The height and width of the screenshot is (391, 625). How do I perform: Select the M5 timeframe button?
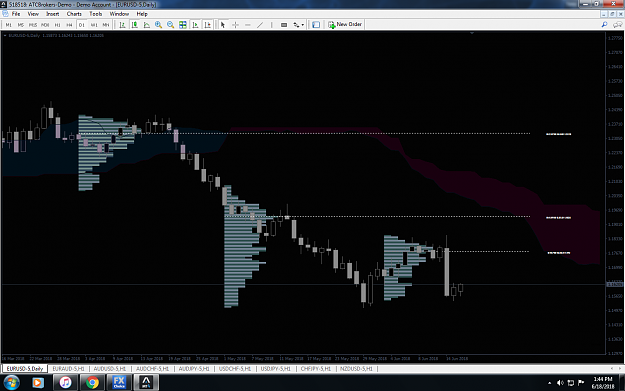20,25
